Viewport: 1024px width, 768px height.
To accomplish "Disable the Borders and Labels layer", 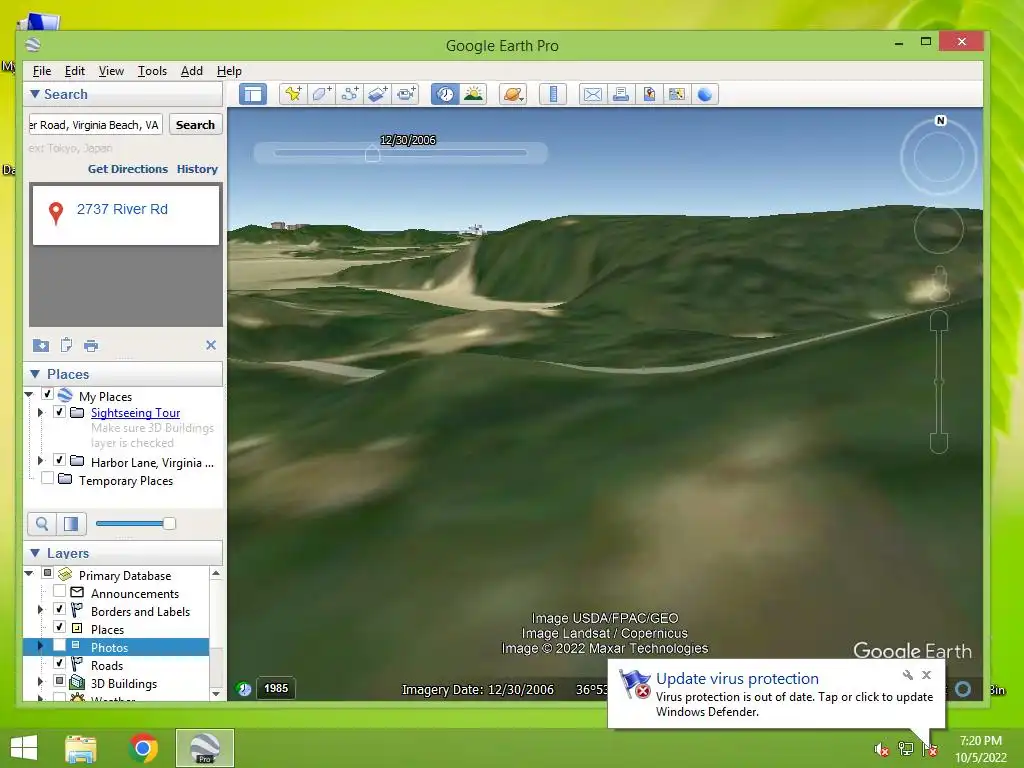I will (59, 609).
